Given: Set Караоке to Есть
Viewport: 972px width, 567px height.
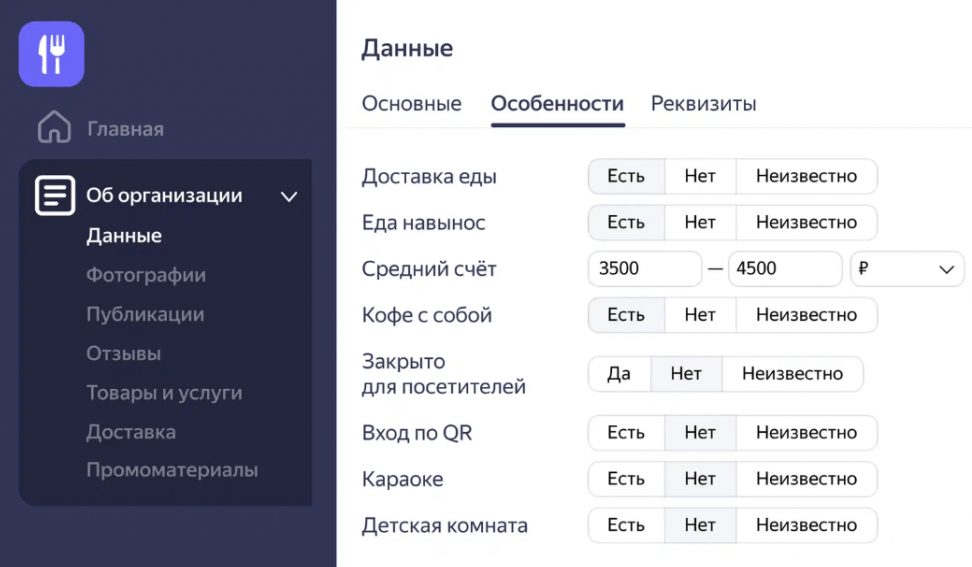Looking at the screenshot, I should coord(626,479).
